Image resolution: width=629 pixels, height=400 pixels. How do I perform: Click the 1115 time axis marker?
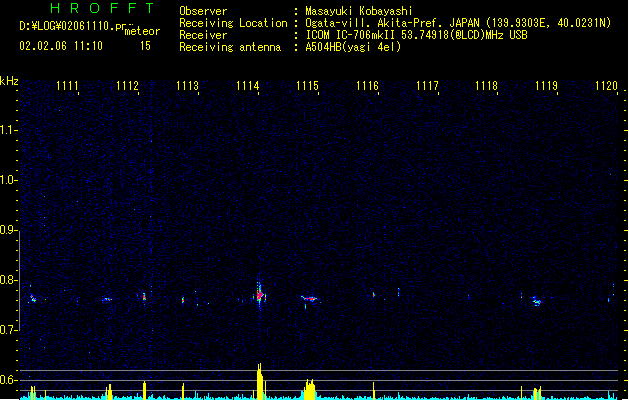click(307, 86)
